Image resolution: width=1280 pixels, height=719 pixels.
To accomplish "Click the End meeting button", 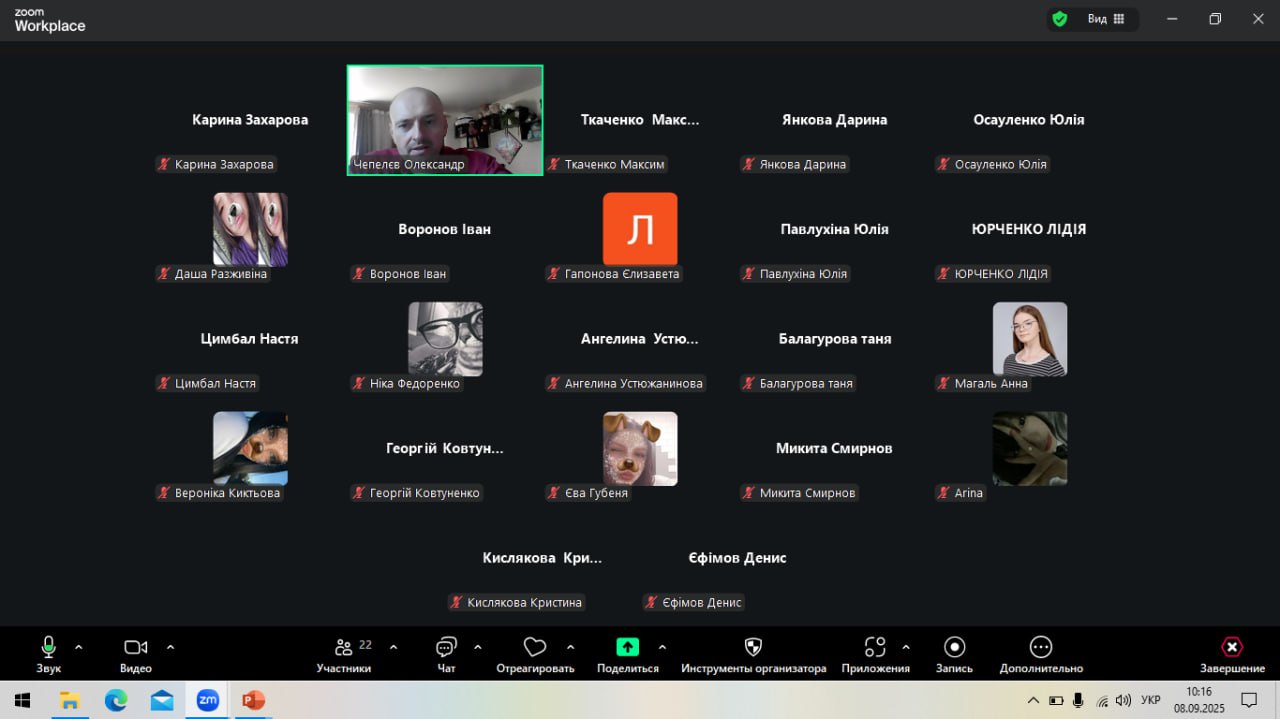I will click(1232, 647).
